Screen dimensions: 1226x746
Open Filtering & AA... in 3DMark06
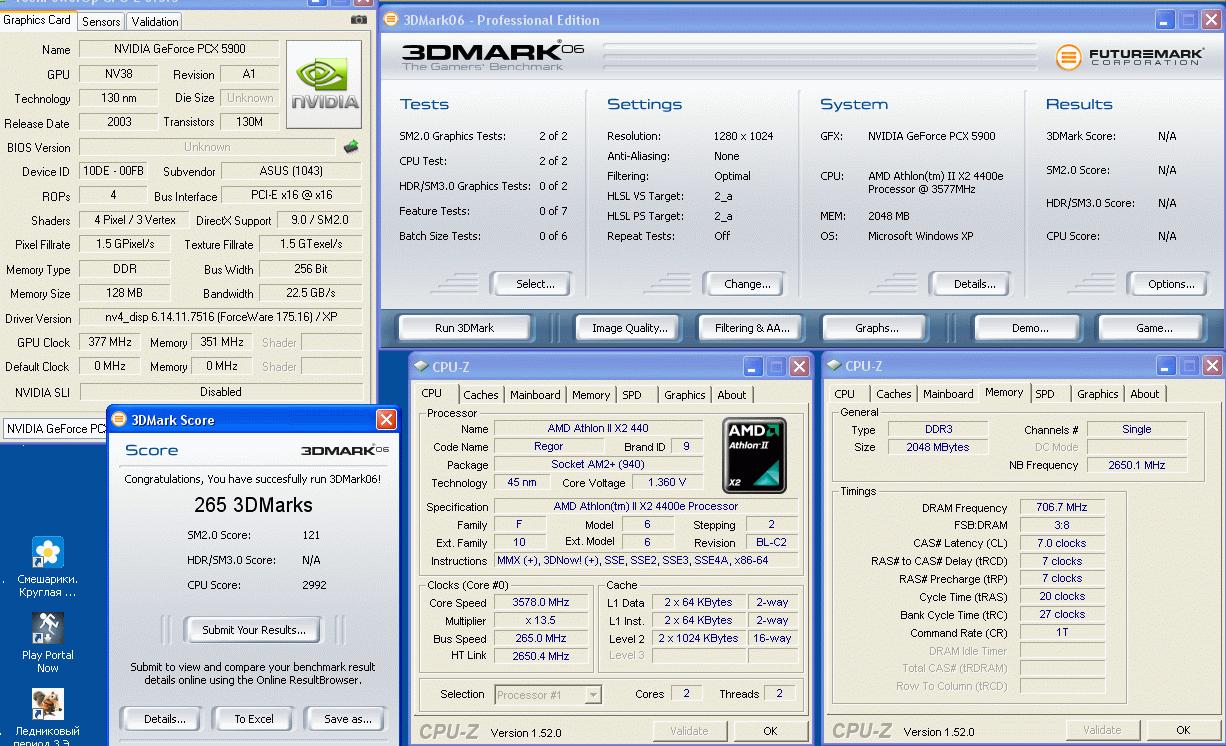752,328
